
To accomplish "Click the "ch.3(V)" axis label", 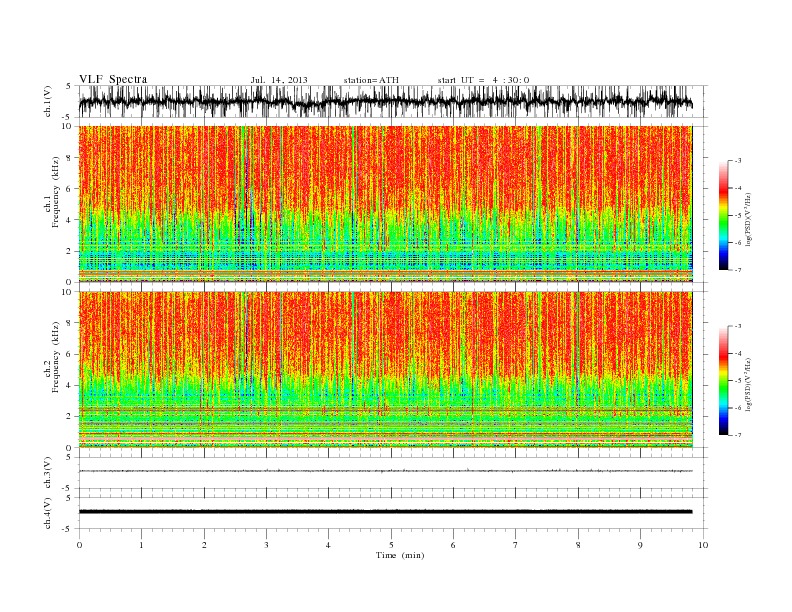I will click(x=48, y=473).
